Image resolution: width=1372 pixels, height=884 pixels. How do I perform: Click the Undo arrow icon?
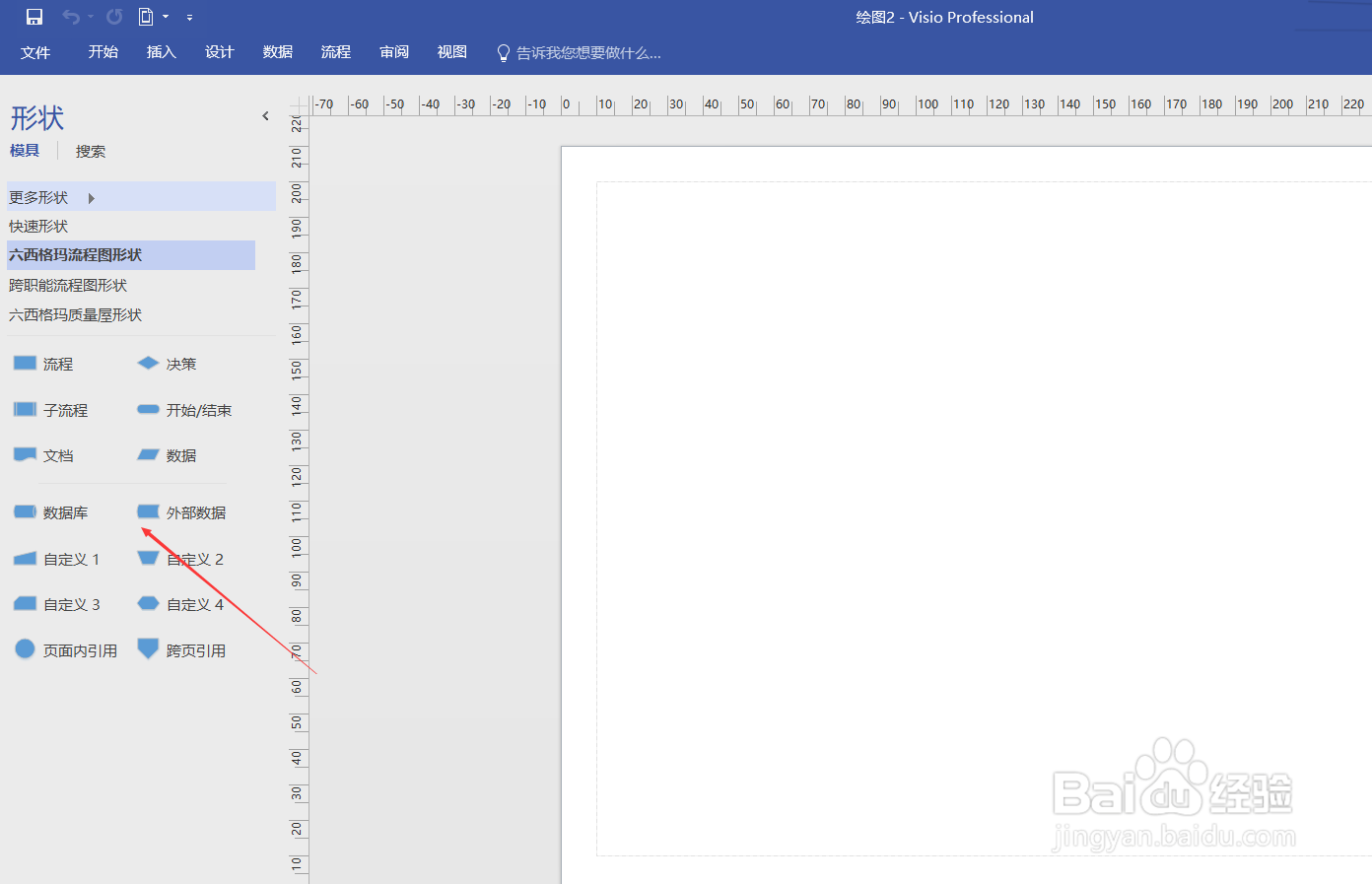71,17
